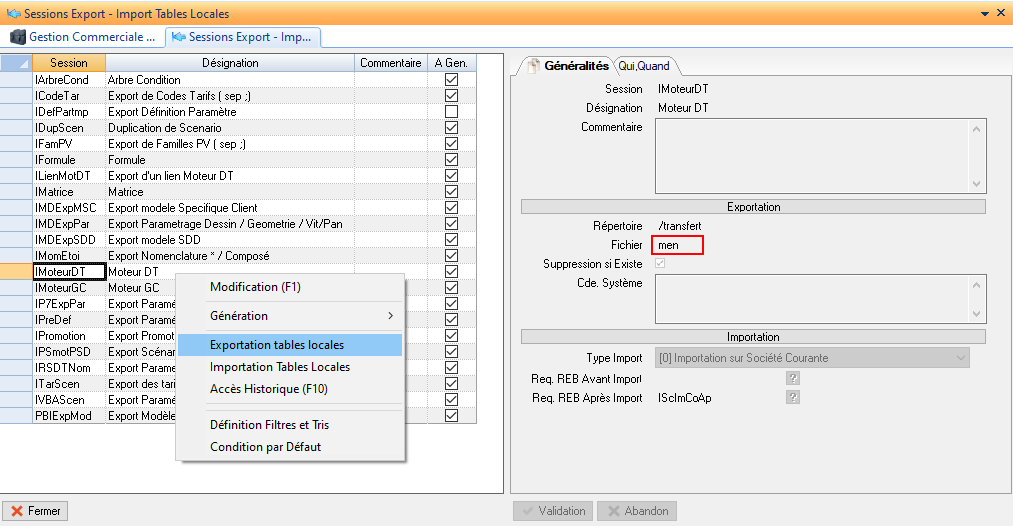
Task: Toggle Suppression si Existe checkbox
Action: click(659, 264)
